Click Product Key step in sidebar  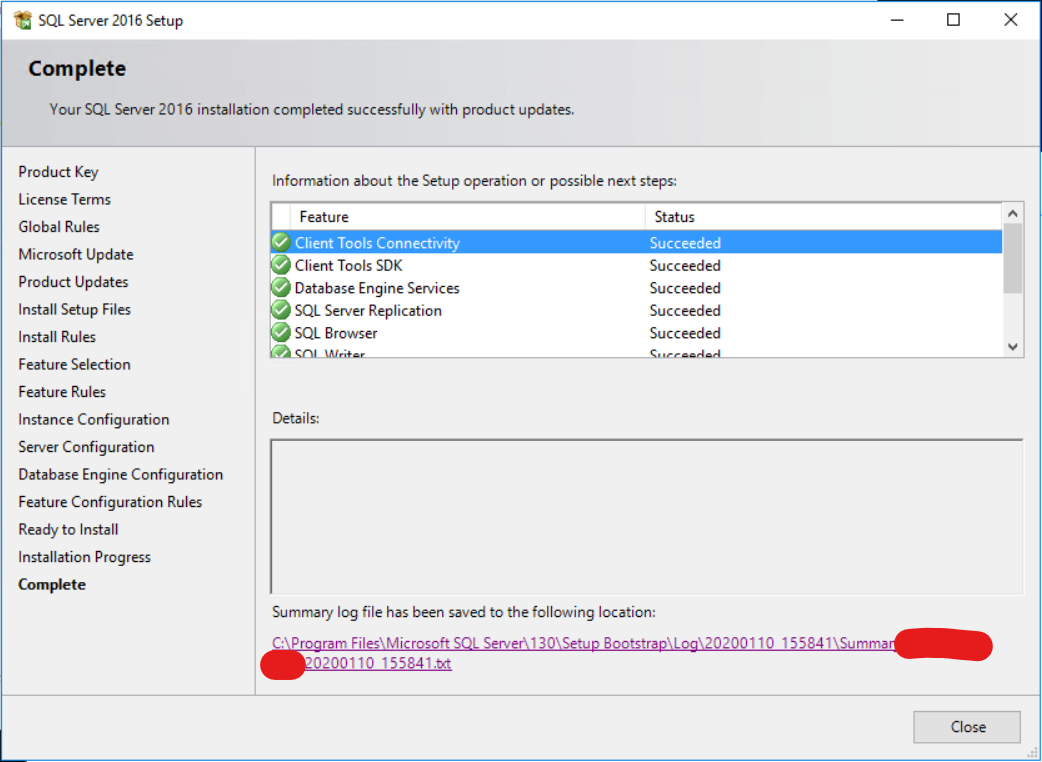point(58,172)
